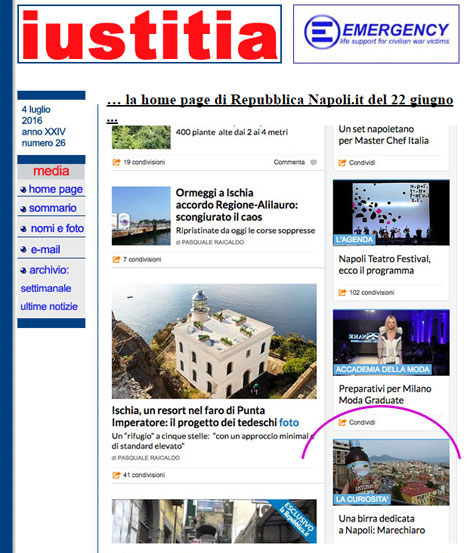Click the Ormeggi a Ischia headline

click(x=237, y=205)
